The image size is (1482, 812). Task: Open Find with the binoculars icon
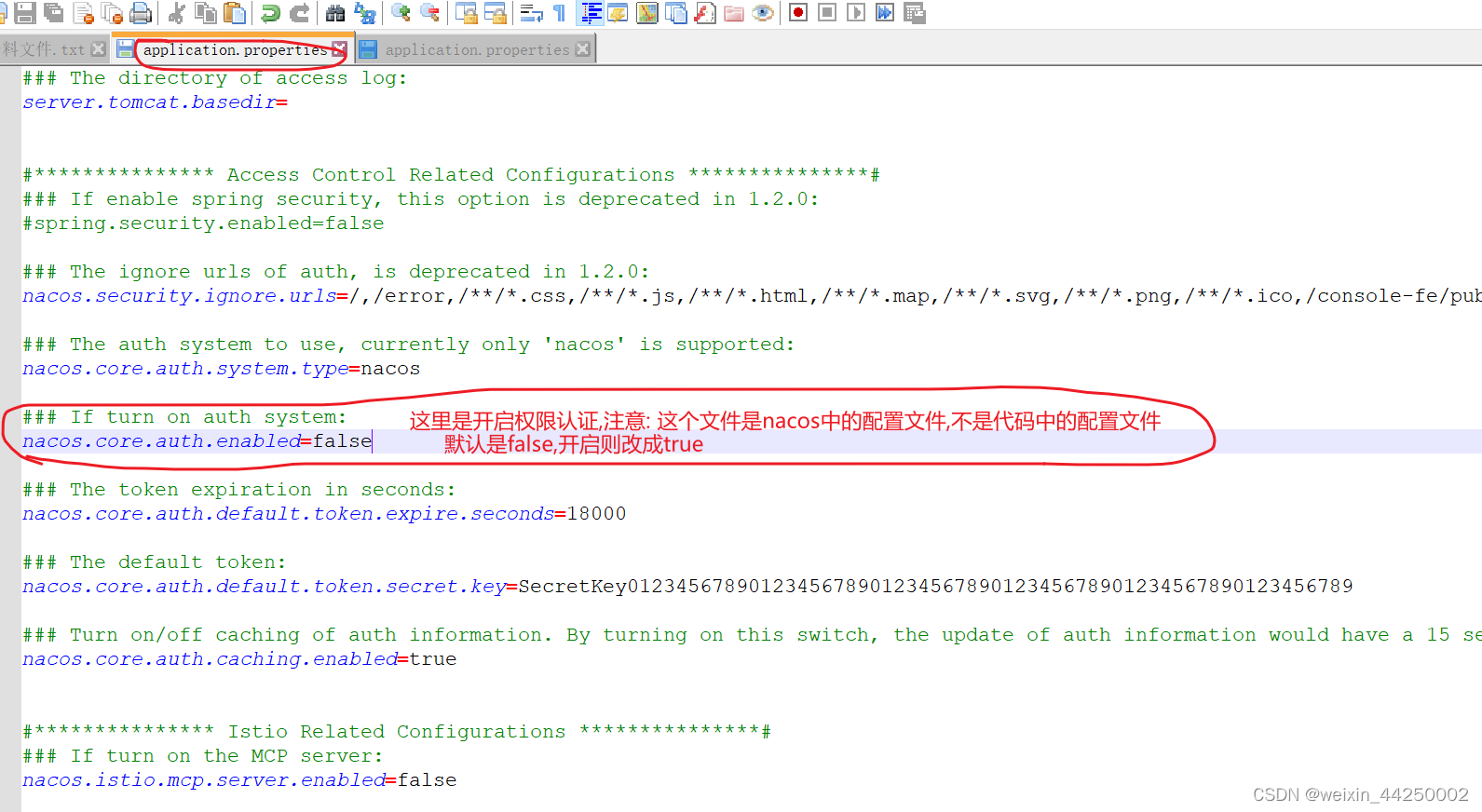[335, 13]
